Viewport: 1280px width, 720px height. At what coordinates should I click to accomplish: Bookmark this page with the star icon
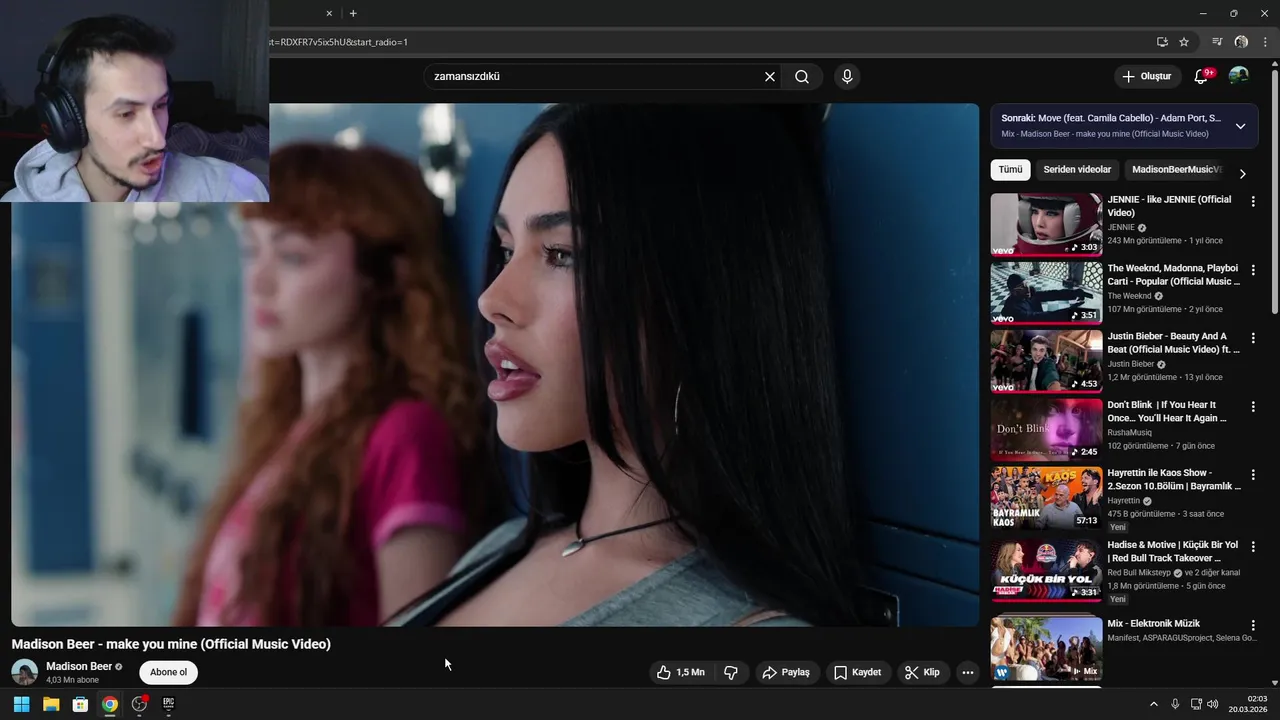[x=1184, y=42]
